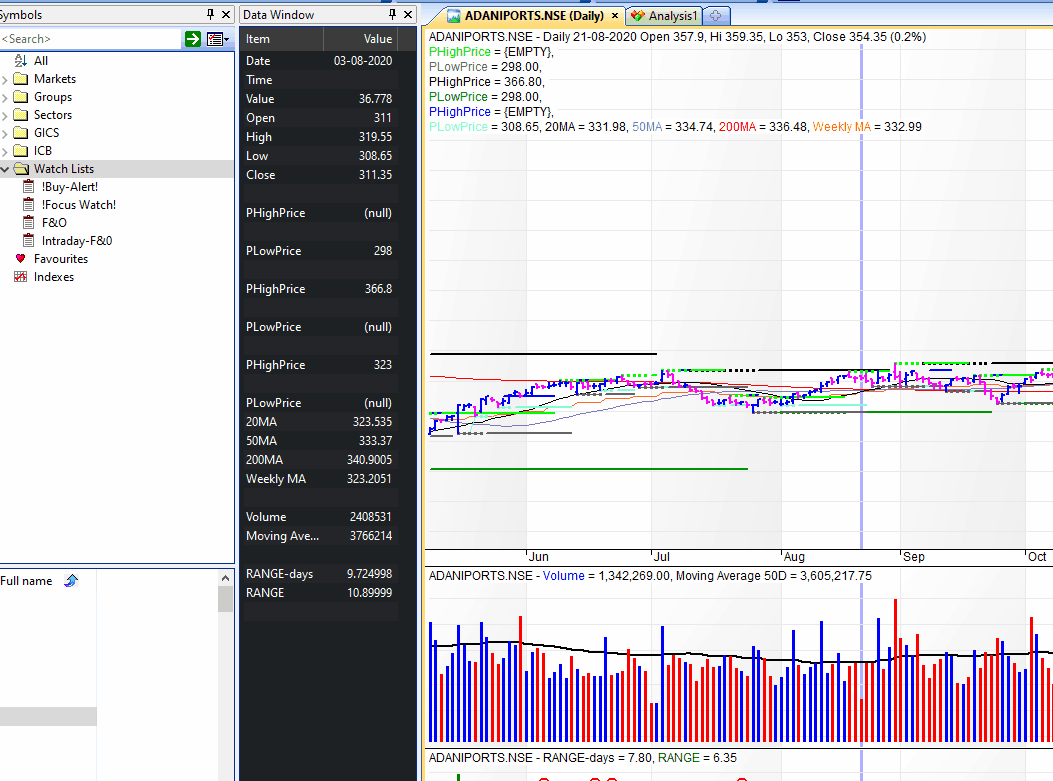Click the Sep label on time axis
The image size is (1053, 781).
[x=913, y=557]
